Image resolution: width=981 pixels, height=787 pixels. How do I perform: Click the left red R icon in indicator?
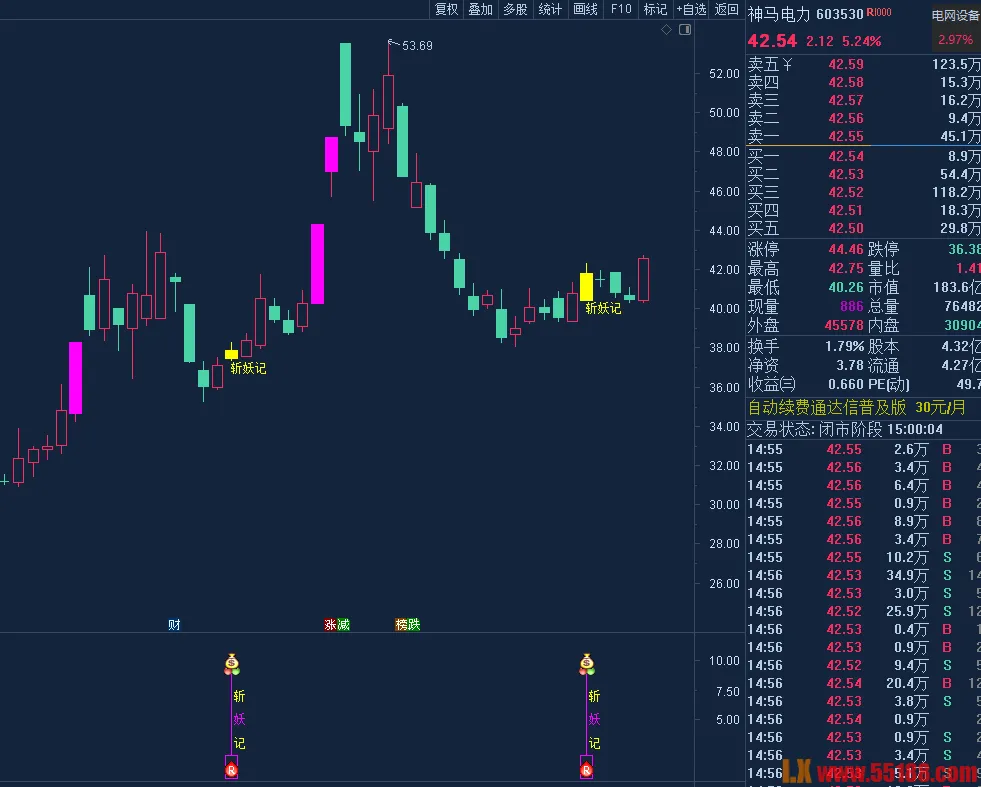pos(231,770)
